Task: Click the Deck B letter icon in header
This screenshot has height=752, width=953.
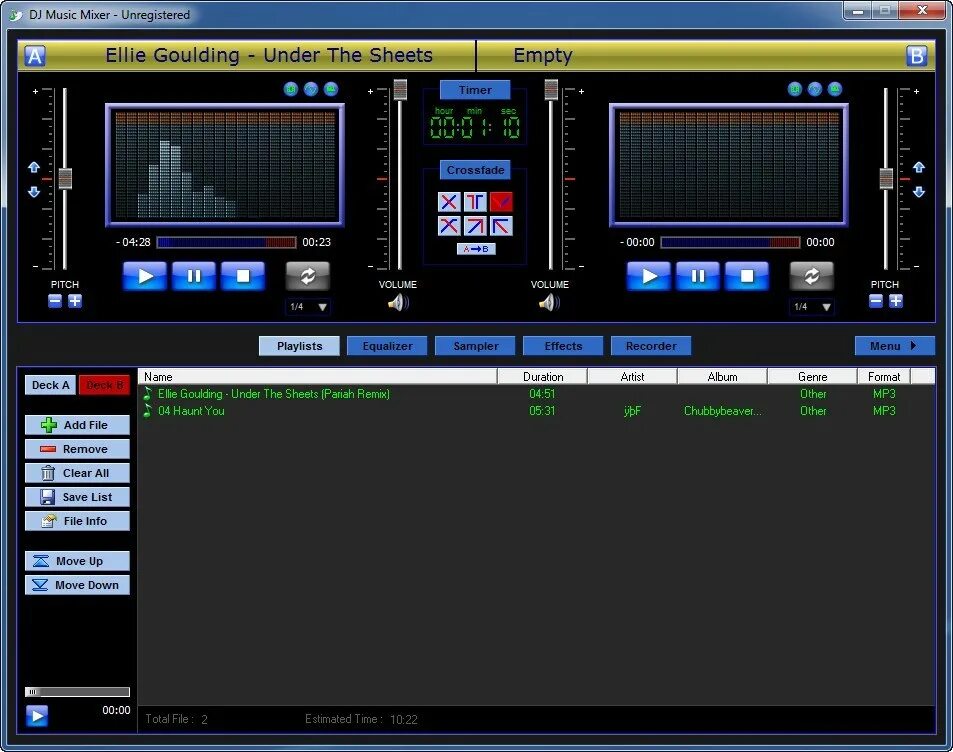Action: coord(916,56)
